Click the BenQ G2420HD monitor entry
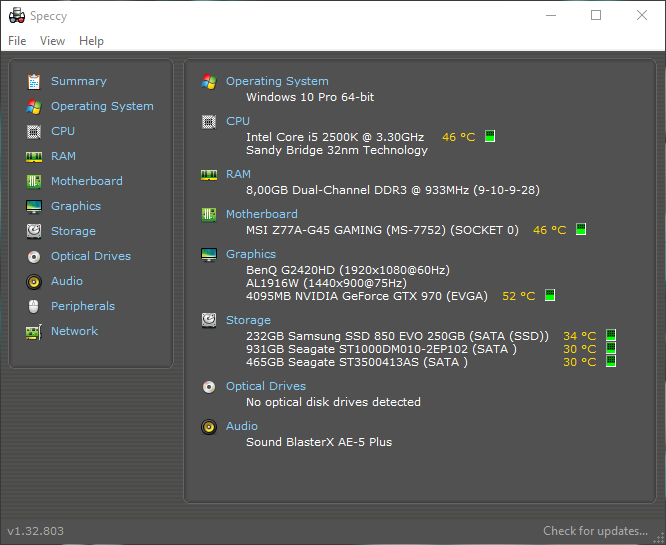The width and height of the screenshot is (666, 545). pyautogui.click(x=348, y=270)
